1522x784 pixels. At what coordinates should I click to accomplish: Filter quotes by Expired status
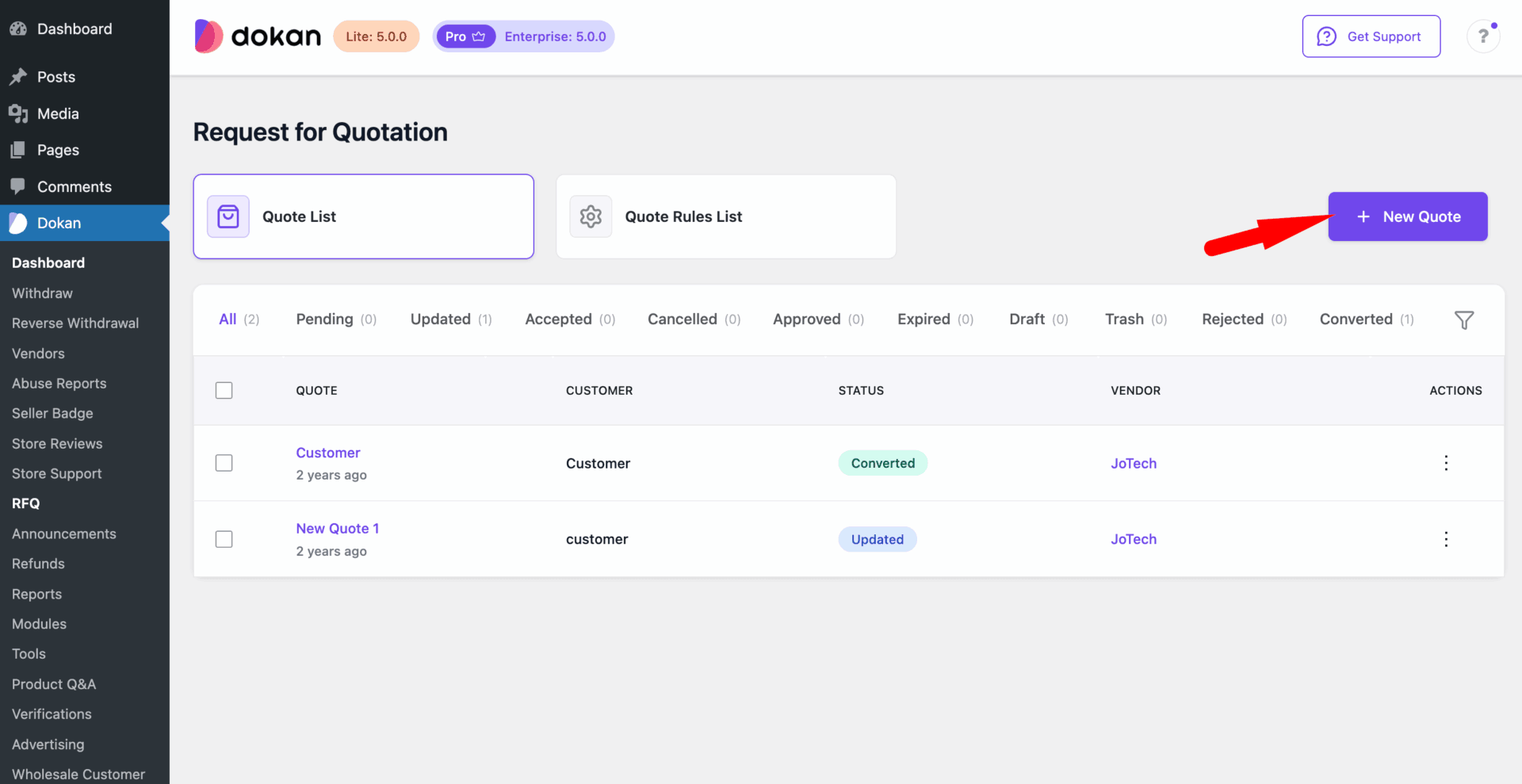[935, 319]
